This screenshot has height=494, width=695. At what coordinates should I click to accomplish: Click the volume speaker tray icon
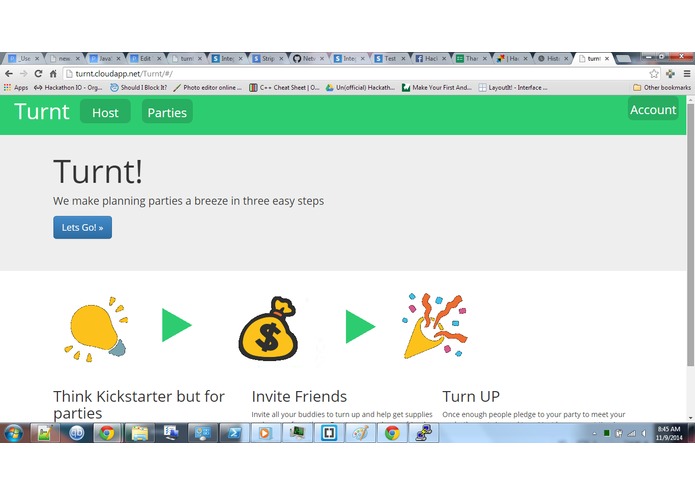pos(644,433)
